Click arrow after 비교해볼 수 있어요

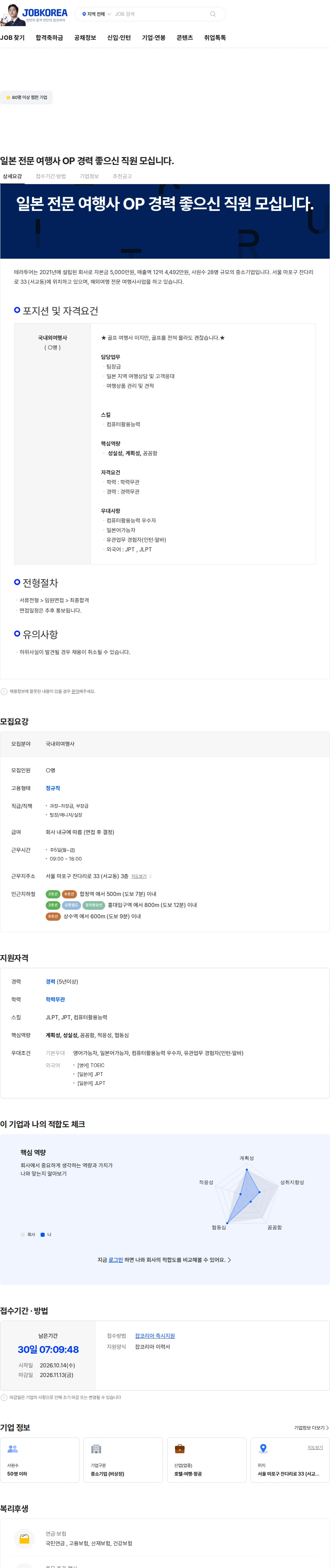click(x=229, y=1260)
